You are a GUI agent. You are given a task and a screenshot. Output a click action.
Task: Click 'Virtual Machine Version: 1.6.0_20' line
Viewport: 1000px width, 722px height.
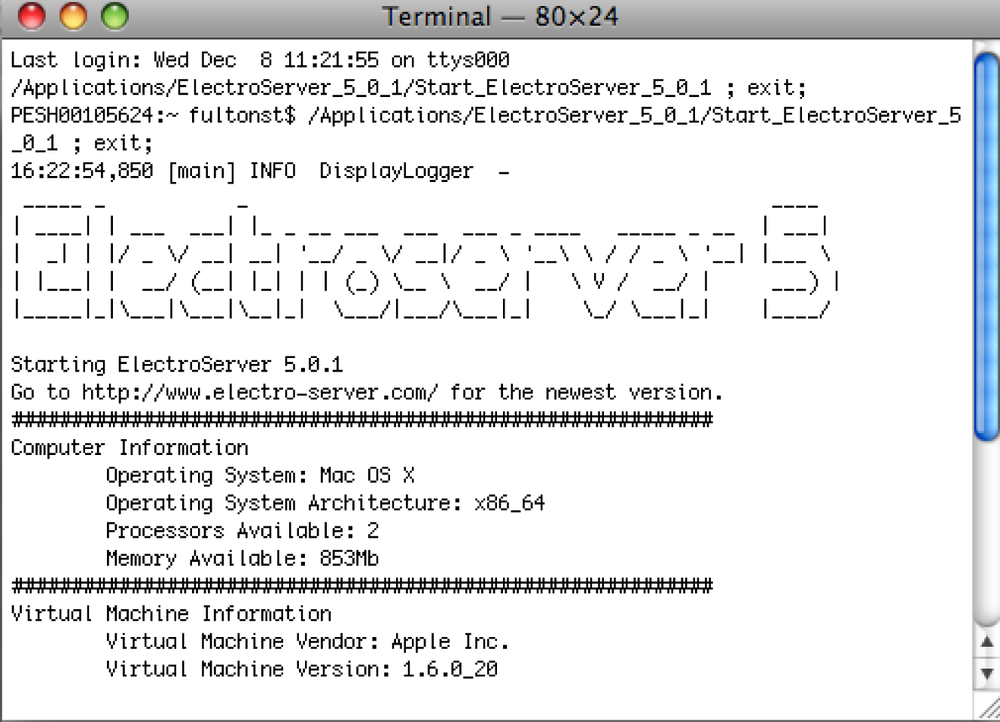pyautogui.click(x=302, y=669)
